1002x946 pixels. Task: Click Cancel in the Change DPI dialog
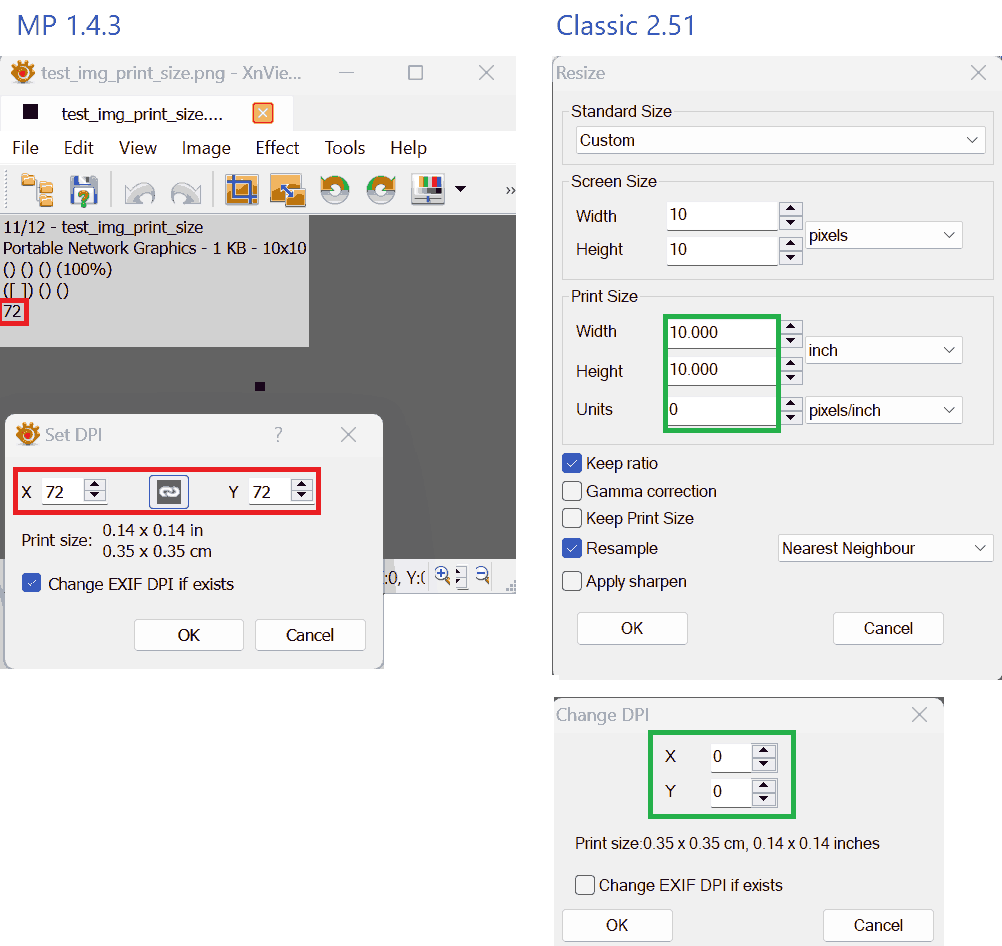click(x=878, y=925)
